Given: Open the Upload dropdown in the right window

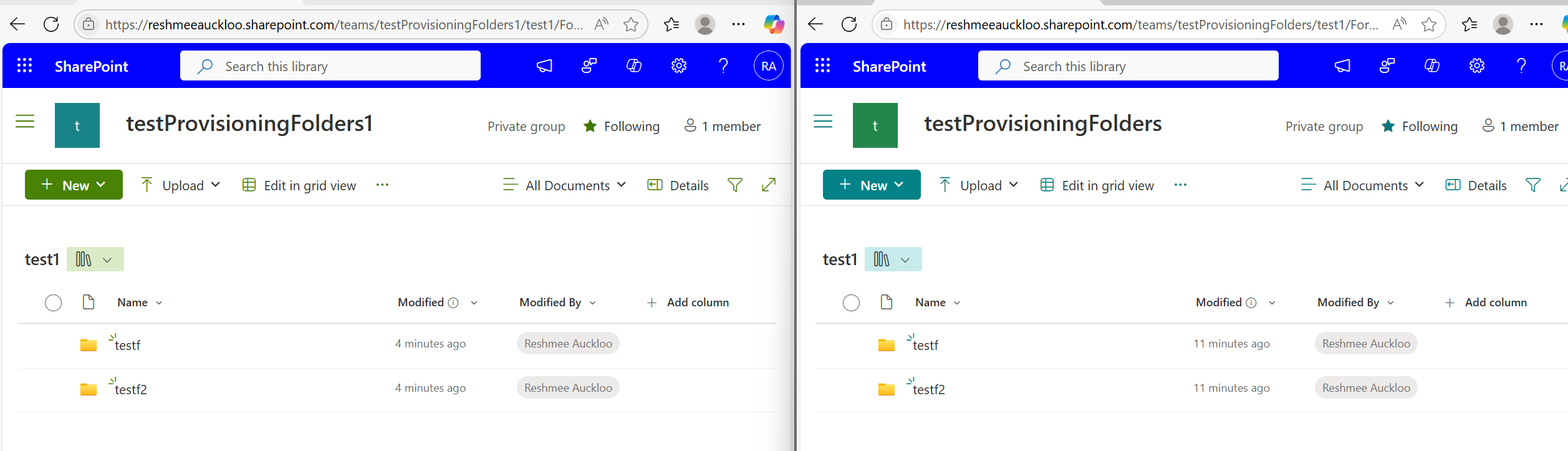Looking at the screenshot, I should pos(979,185).
